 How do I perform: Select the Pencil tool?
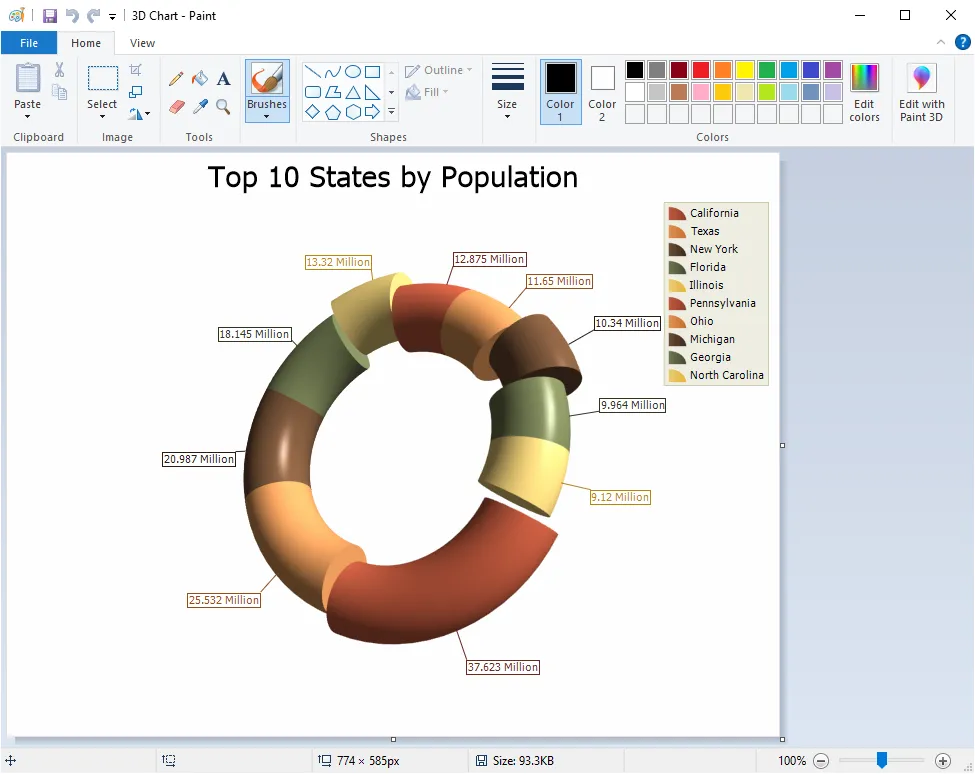[176, 77]
